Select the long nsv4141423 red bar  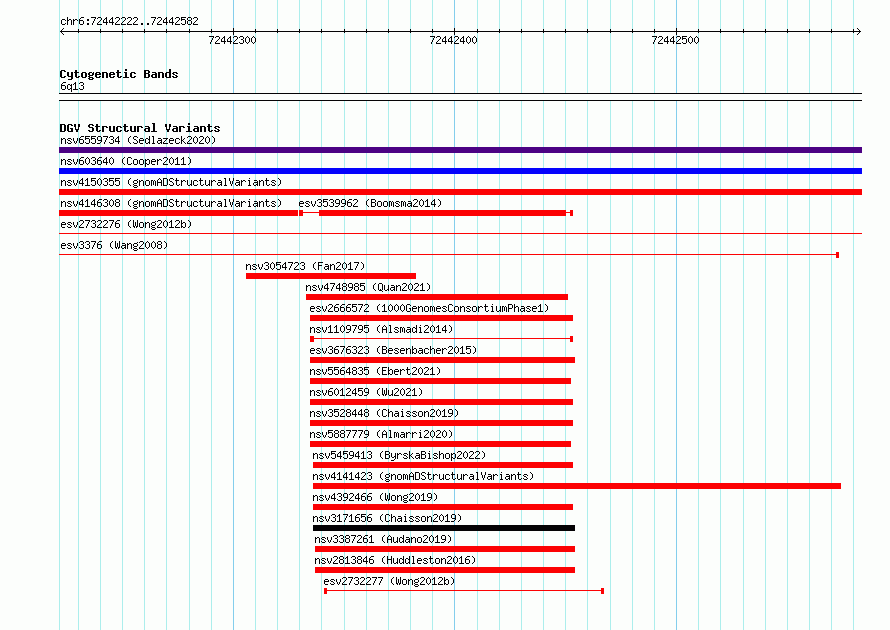pos(577,486)
